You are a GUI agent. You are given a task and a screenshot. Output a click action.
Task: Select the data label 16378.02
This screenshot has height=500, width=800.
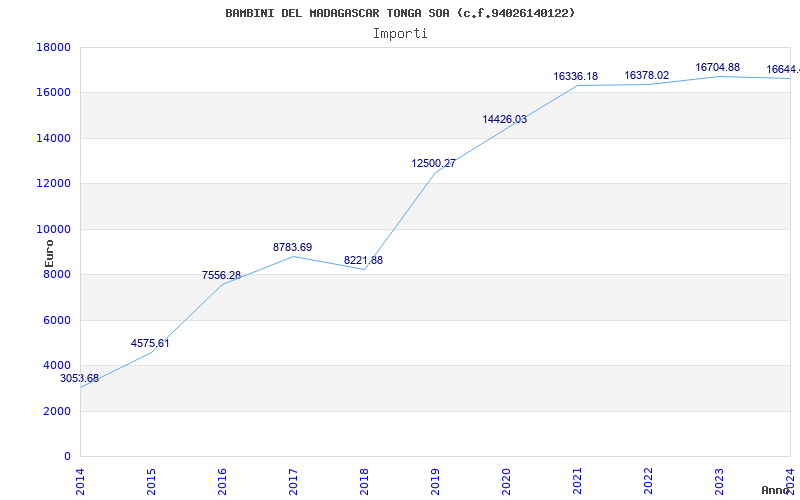click(x=646, y=76)
